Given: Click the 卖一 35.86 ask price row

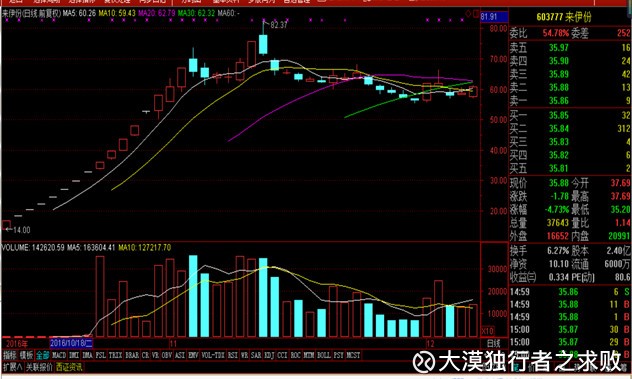Looking at the screenshot, I should (570, 100).
